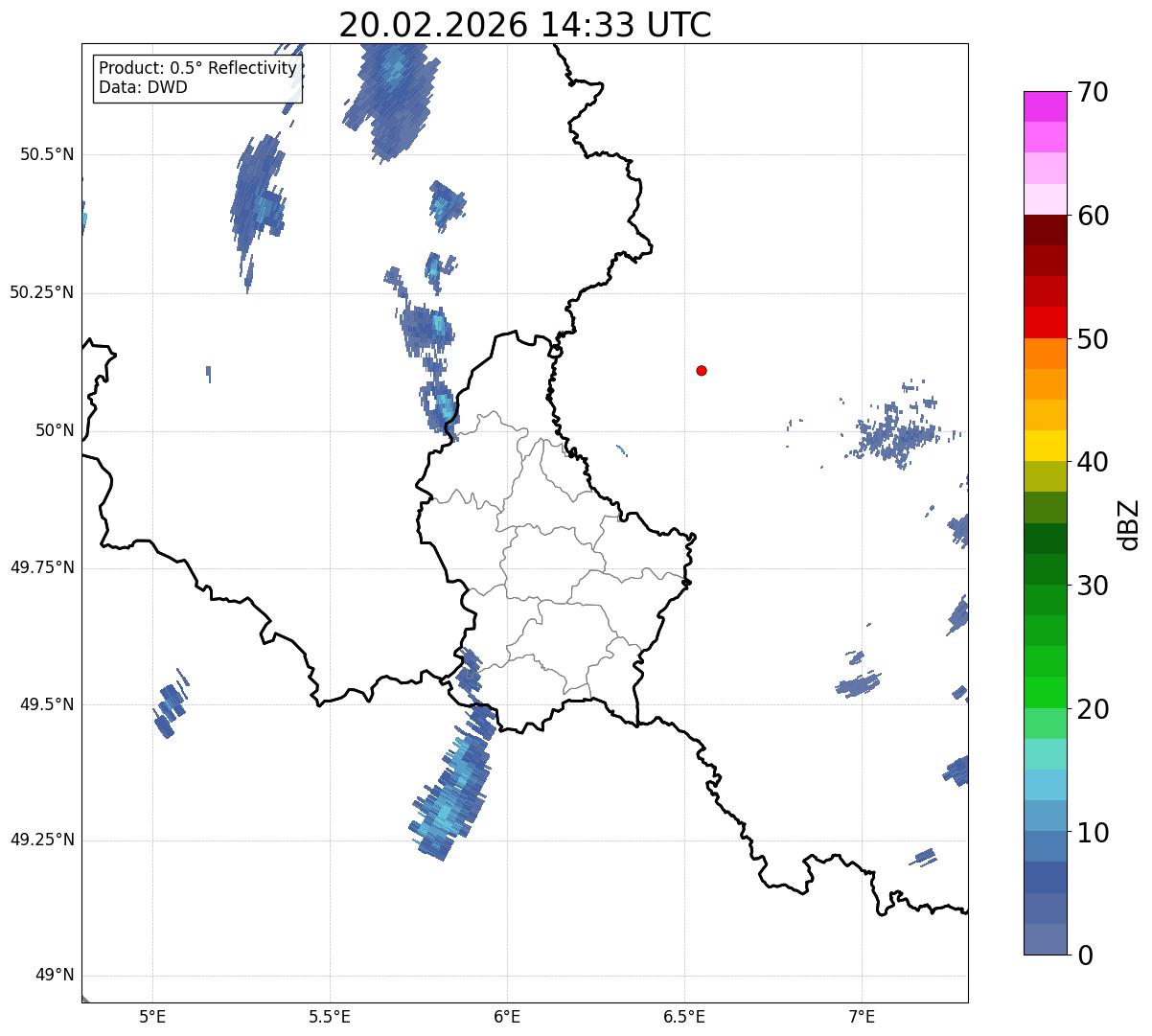The height and width of the screenshot is (1036, 1152).
Task: Click the colorbar tick label 10
Action: (x=1093, y=833)
